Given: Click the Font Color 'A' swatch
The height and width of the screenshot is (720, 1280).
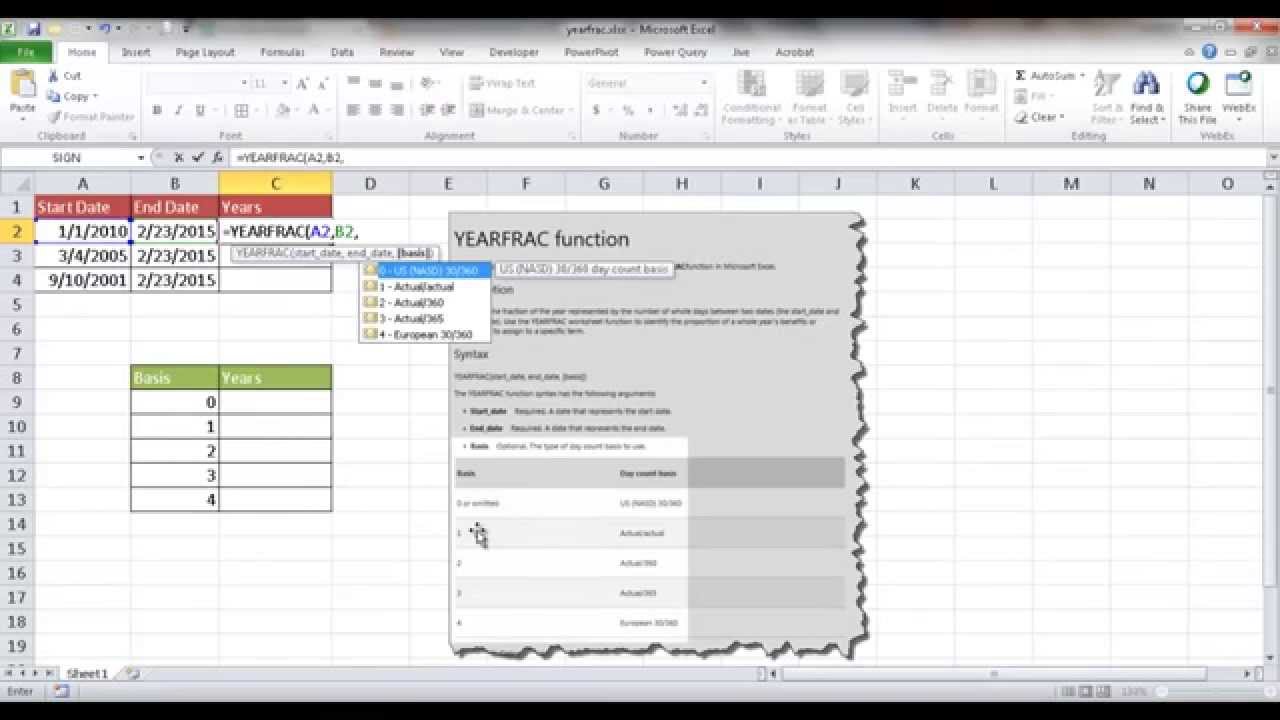Looking at the screenshot, I should [314, 111].
